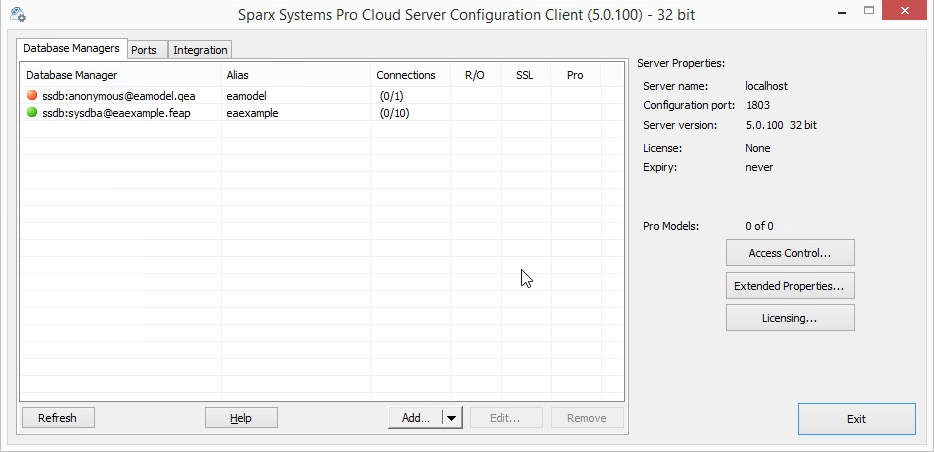
Task: Sort by the Alias column header
Action: pyautogui.click(x=295, y=75)
